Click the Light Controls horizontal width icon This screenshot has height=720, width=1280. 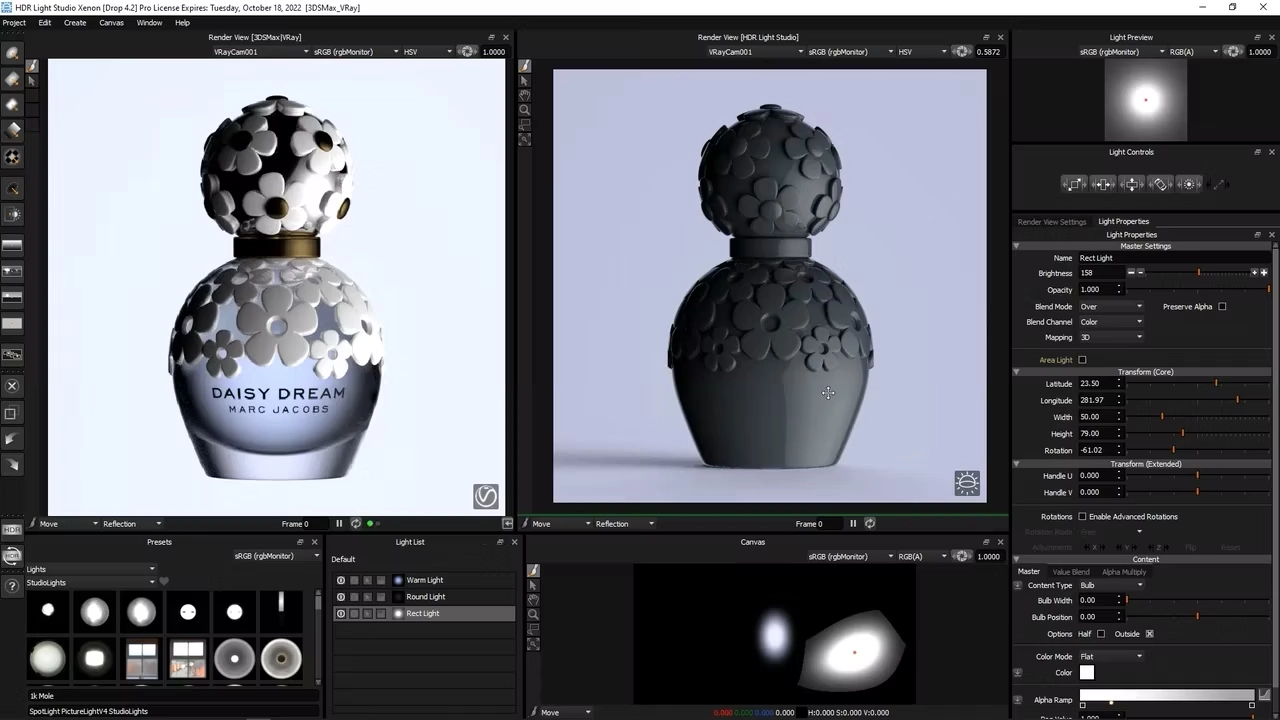point(1103,184)
